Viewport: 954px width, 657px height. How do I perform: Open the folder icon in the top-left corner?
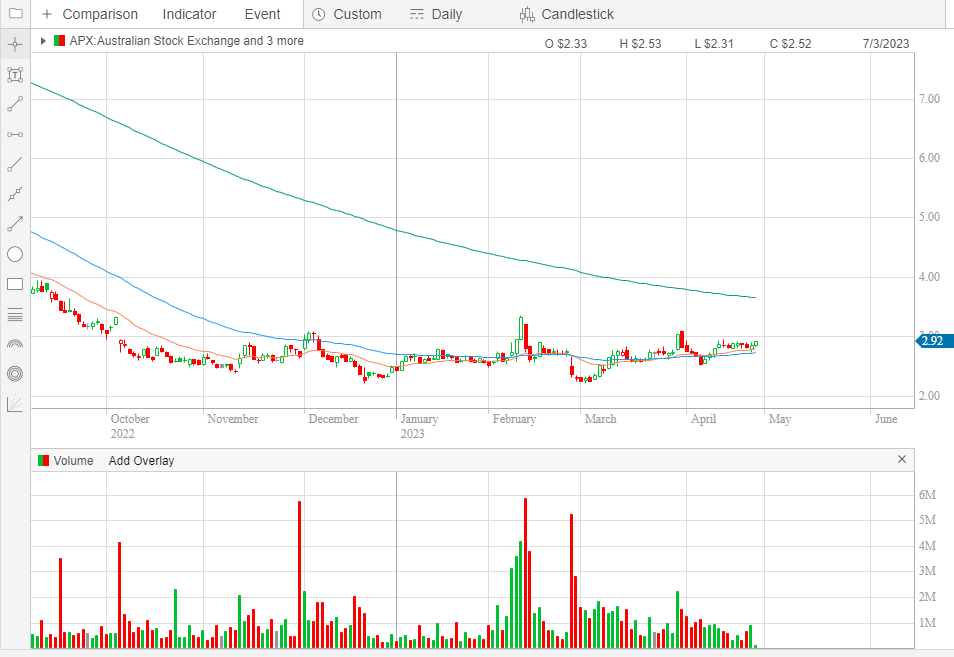click(x=16, y=13)
